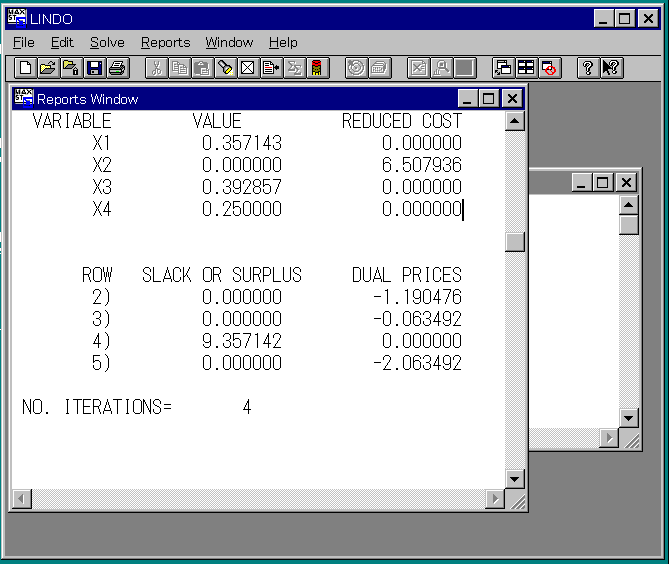The image size is (669, 564).
Task: Create a new model with the New icon
Action: pyautogui.click(x=25, y=68)
